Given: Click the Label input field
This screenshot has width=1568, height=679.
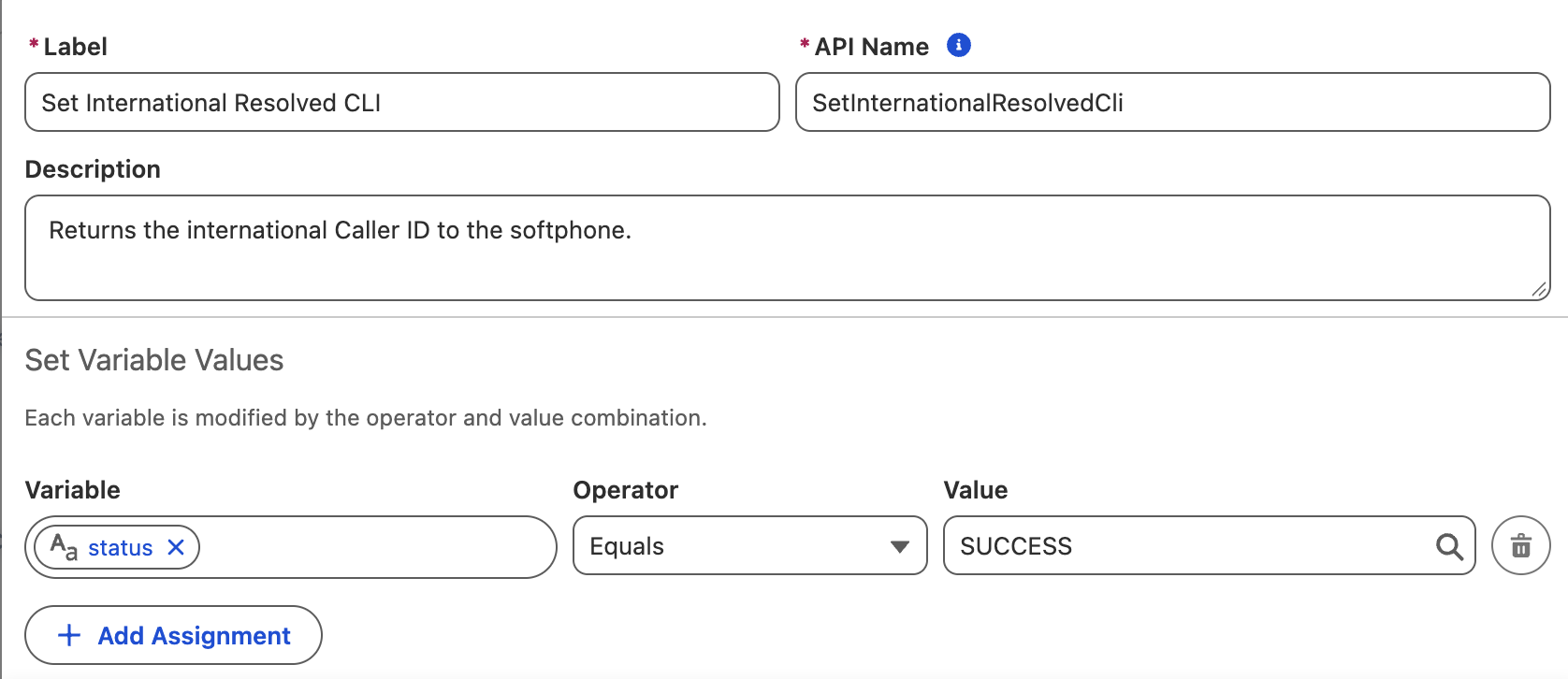Looking at the screenshot, I should tap(402, 102).
